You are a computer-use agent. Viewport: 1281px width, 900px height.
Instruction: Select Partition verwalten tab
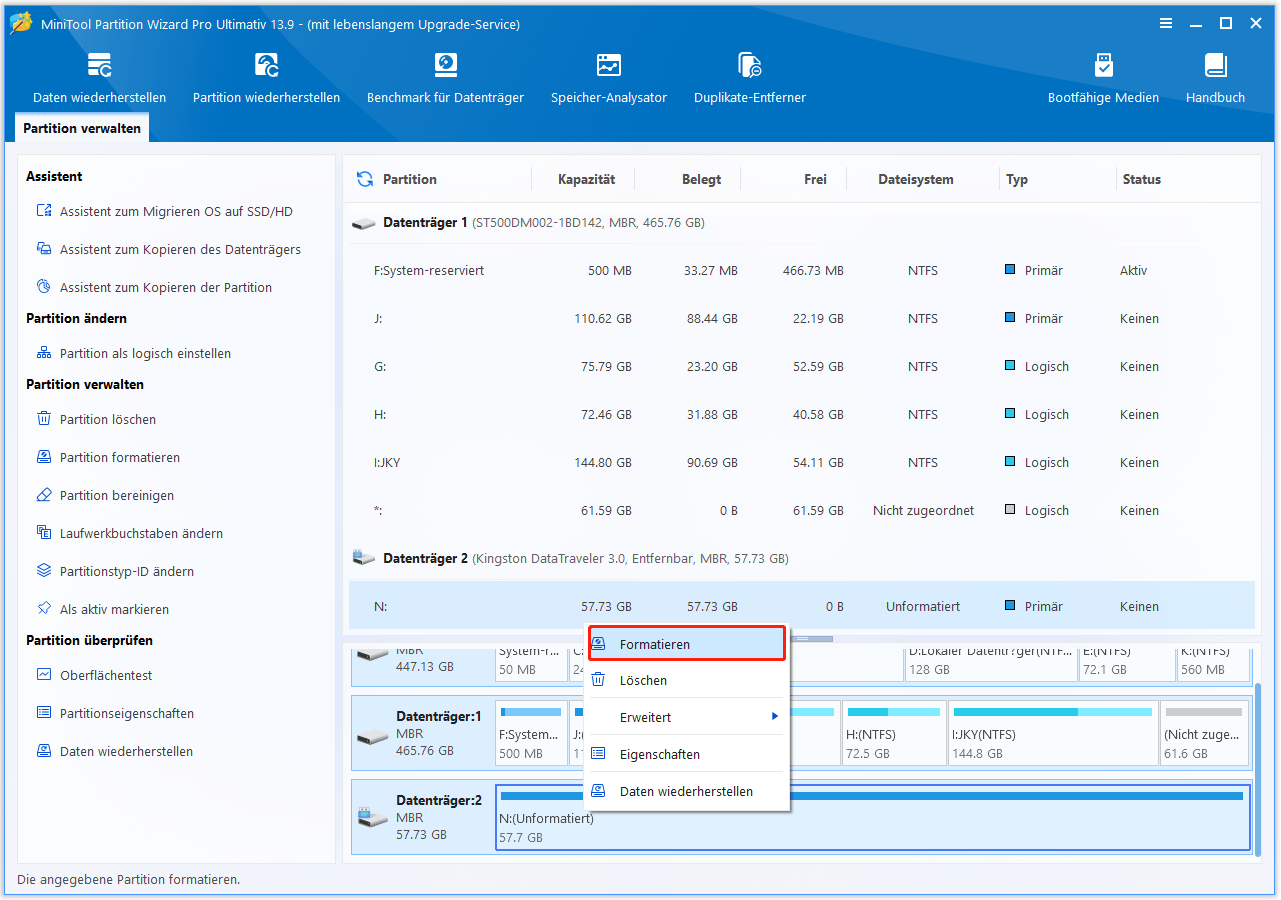82,128
